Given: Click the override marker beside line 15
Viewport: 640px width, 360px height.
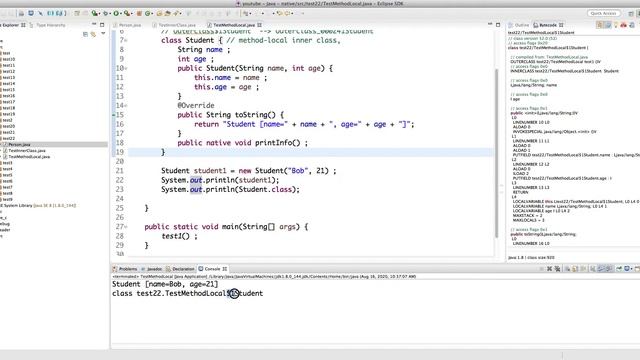Looking at the screenshot, I should point(114,115).
